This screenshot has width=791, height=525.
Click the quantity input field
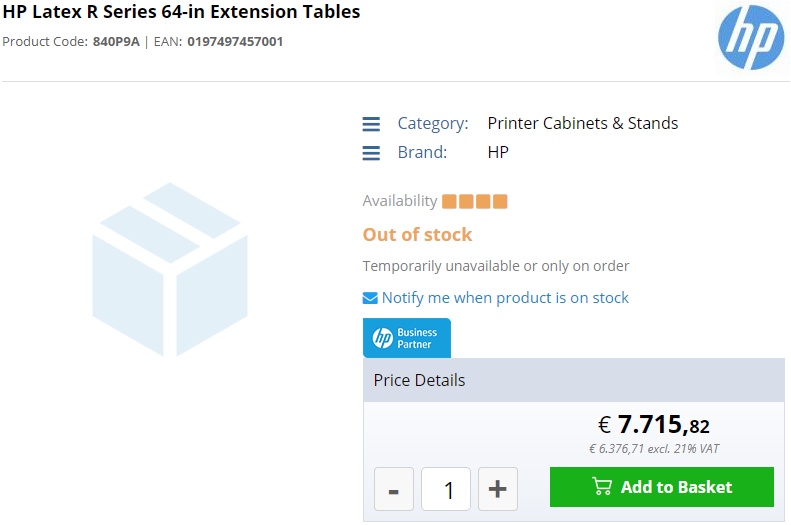446,489
